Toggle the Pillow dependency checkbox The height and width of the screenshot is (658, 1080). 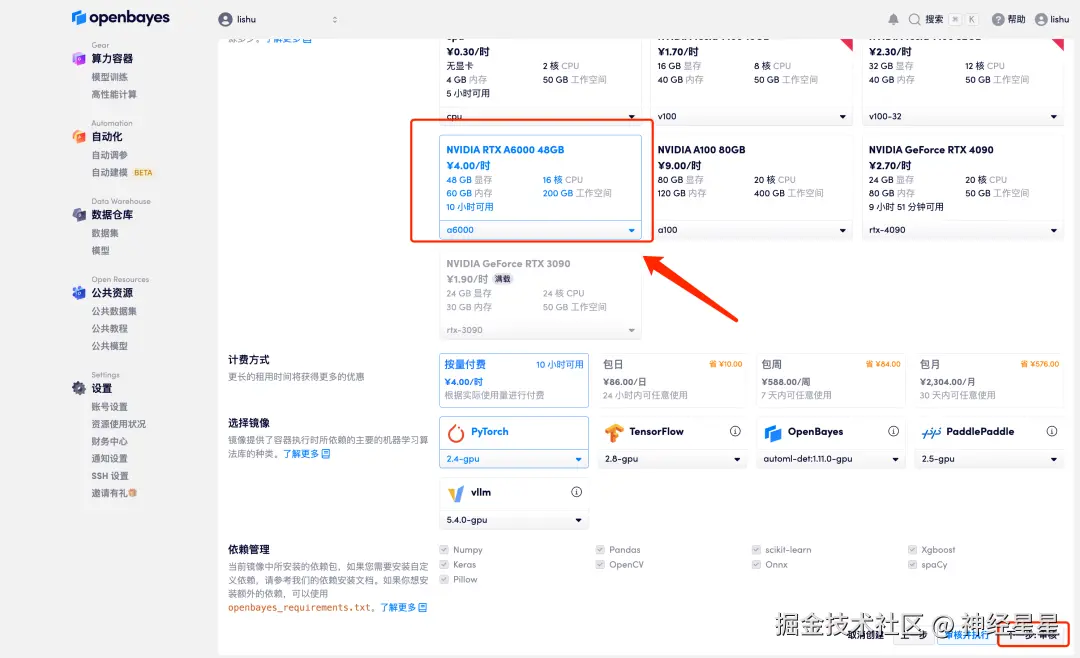444,579
